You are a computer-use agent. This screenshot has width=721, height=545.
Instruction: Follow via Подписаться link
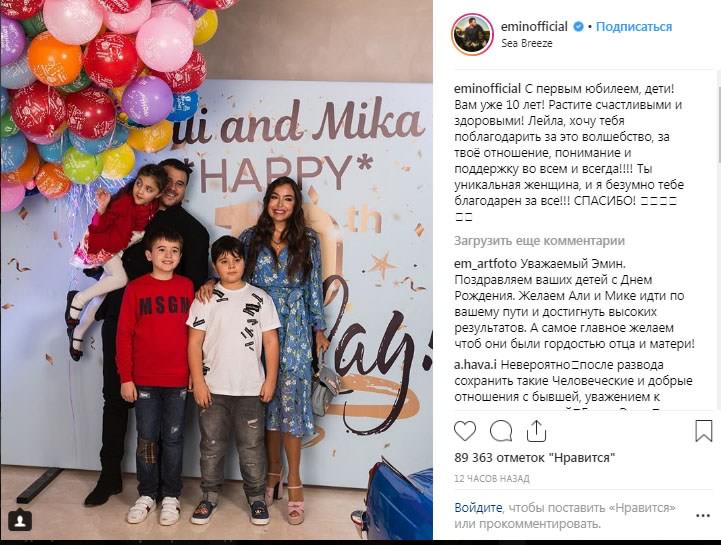tap(634, 27)
